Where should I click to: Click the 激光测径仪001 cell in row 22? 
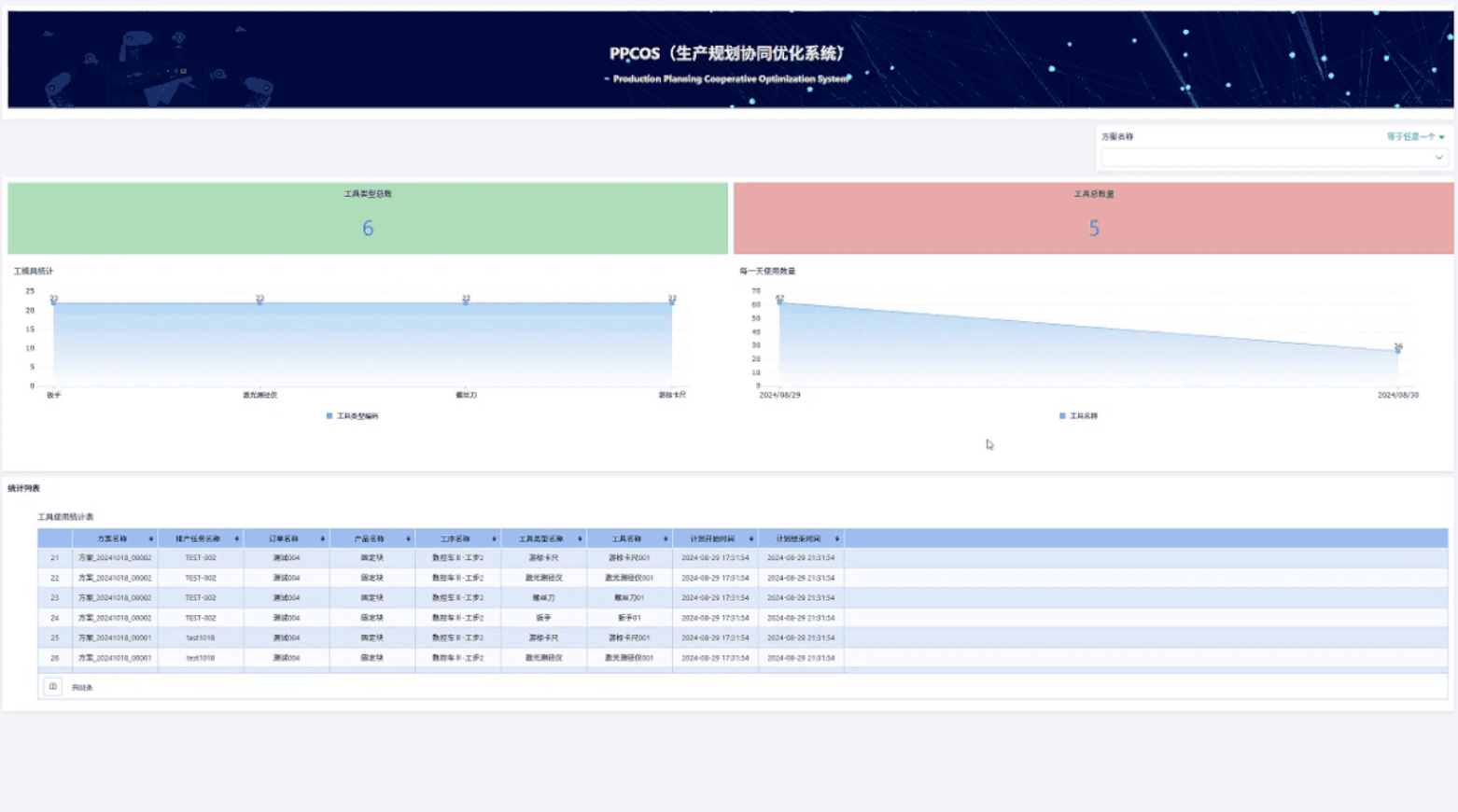[x=629, y=578]
